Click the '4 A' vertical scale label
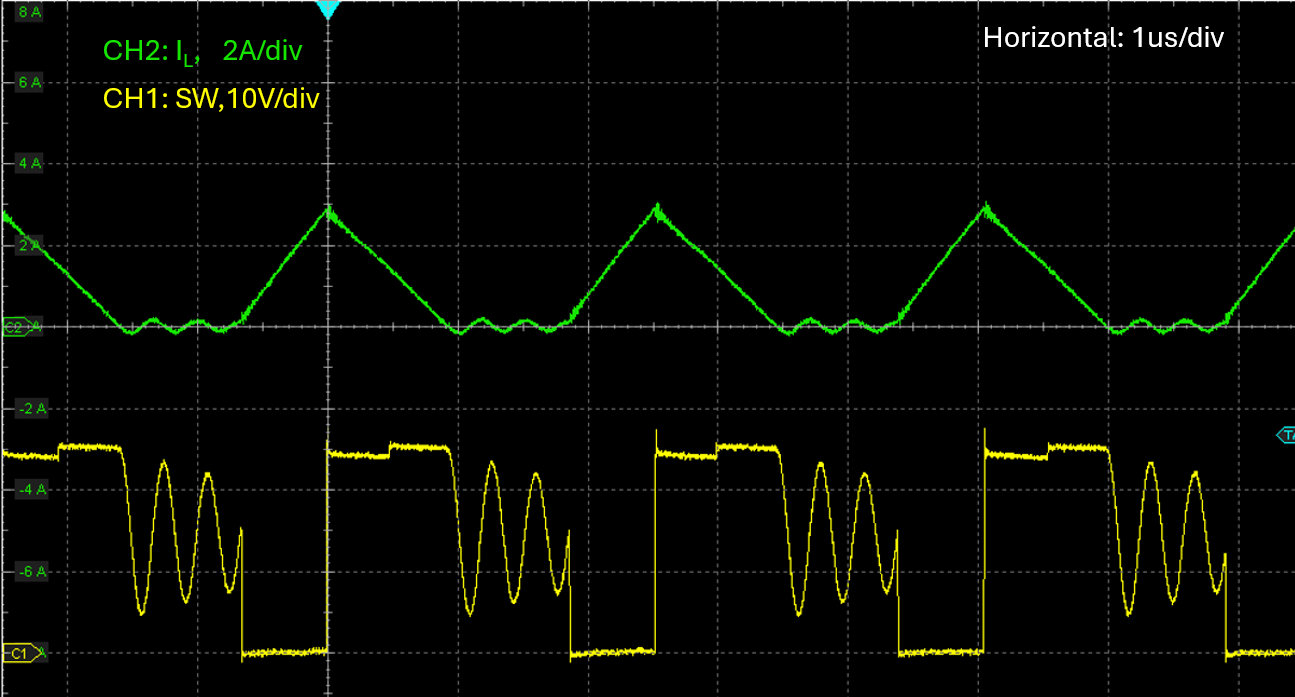The height and width of the screenshot is (697, 1295). (x=29, y=163)
